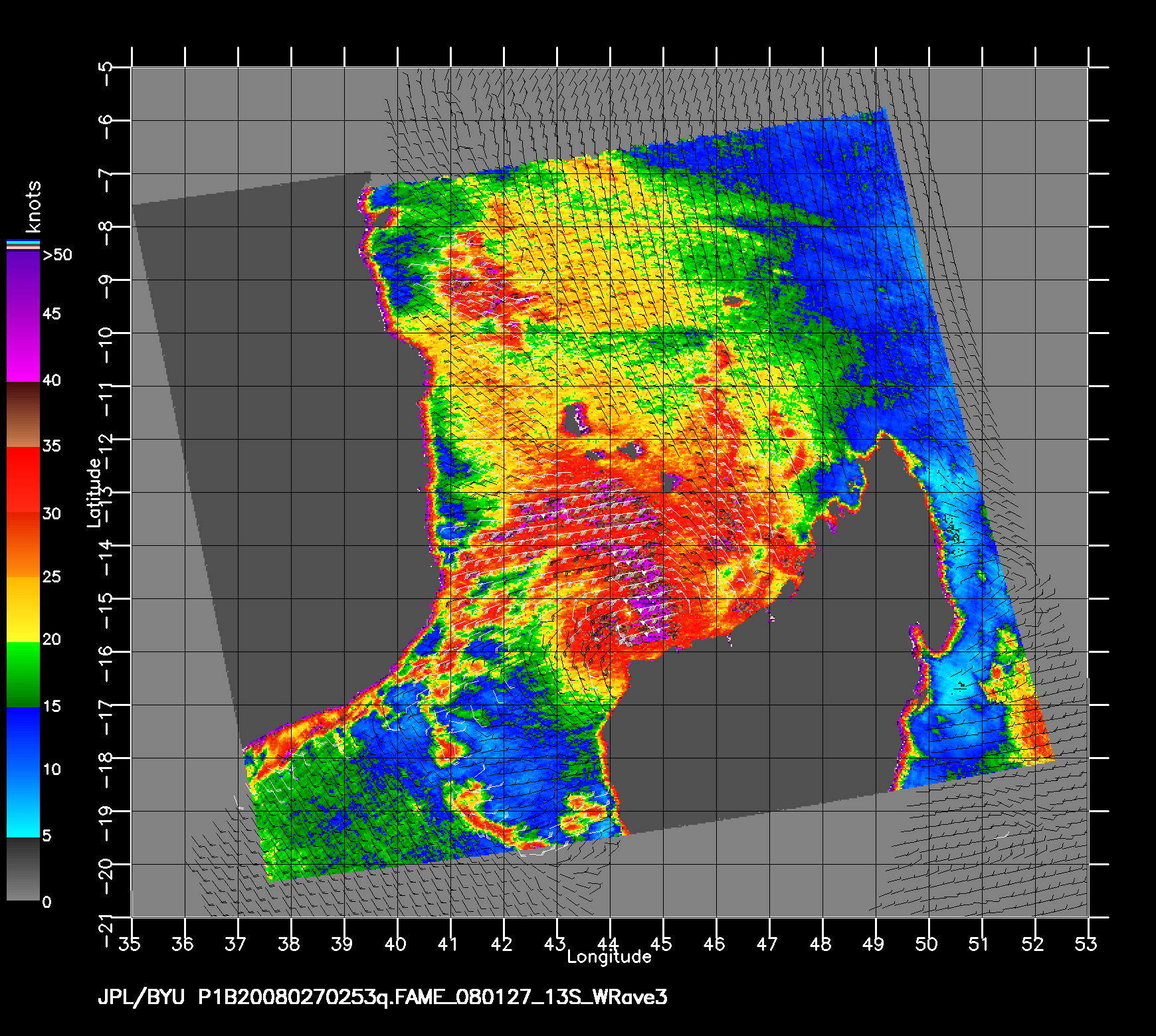The image size is (1156, 1036).
Task: Click the 'JPL/BYU' footer text
Action: [x=141, y=997]
